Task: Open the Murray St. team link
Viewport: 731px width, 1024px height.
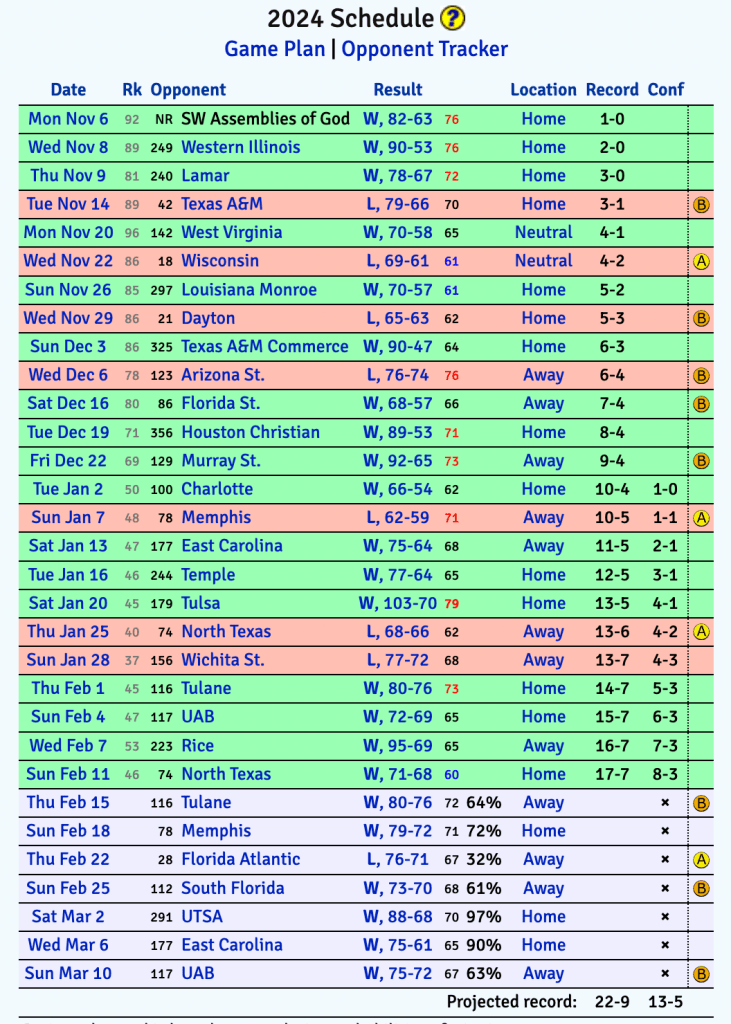Action: click(221, 460)
